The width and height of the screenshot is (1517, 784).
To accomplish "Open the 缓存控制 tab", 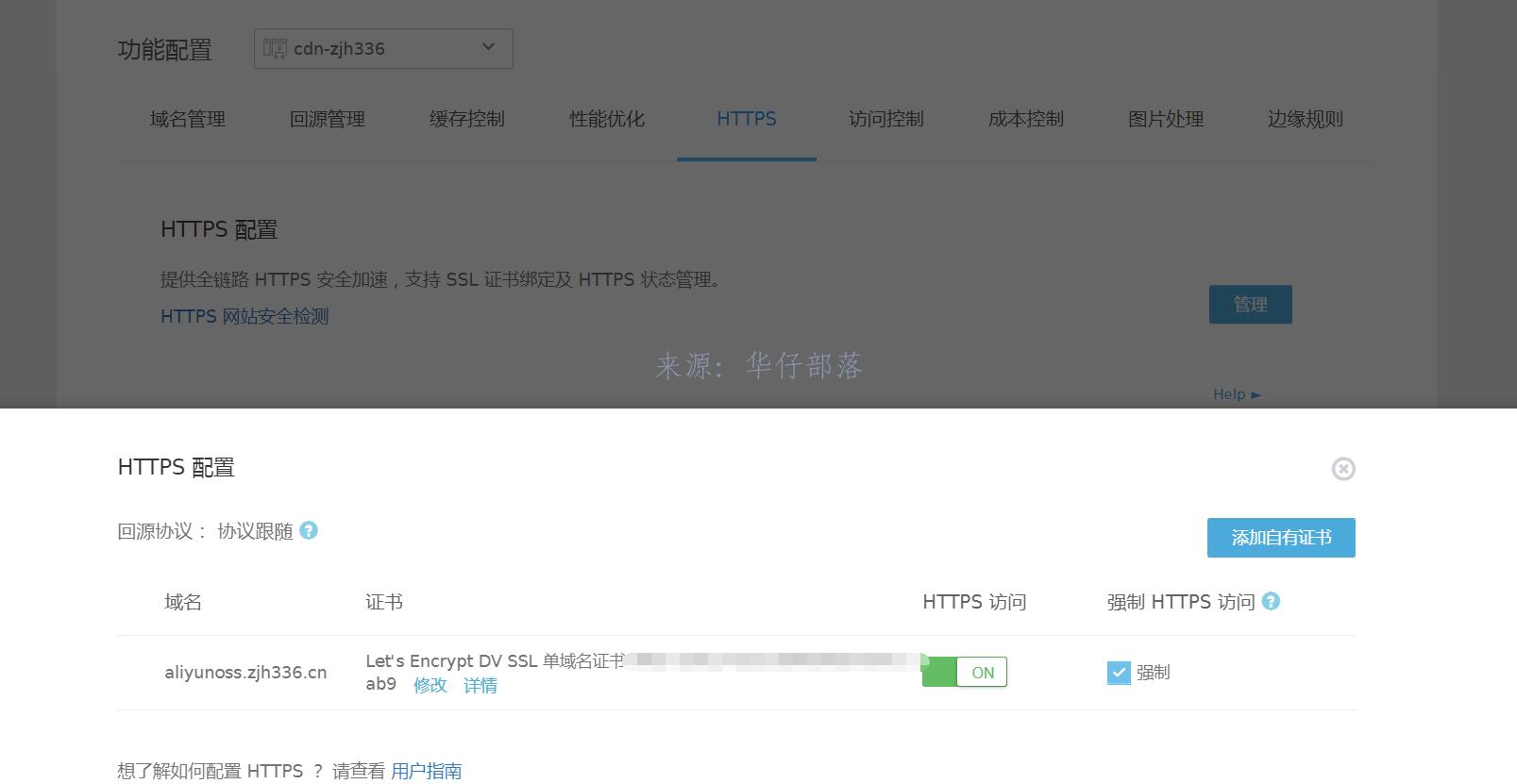I will pyautogui.click(x=467, y=119).
